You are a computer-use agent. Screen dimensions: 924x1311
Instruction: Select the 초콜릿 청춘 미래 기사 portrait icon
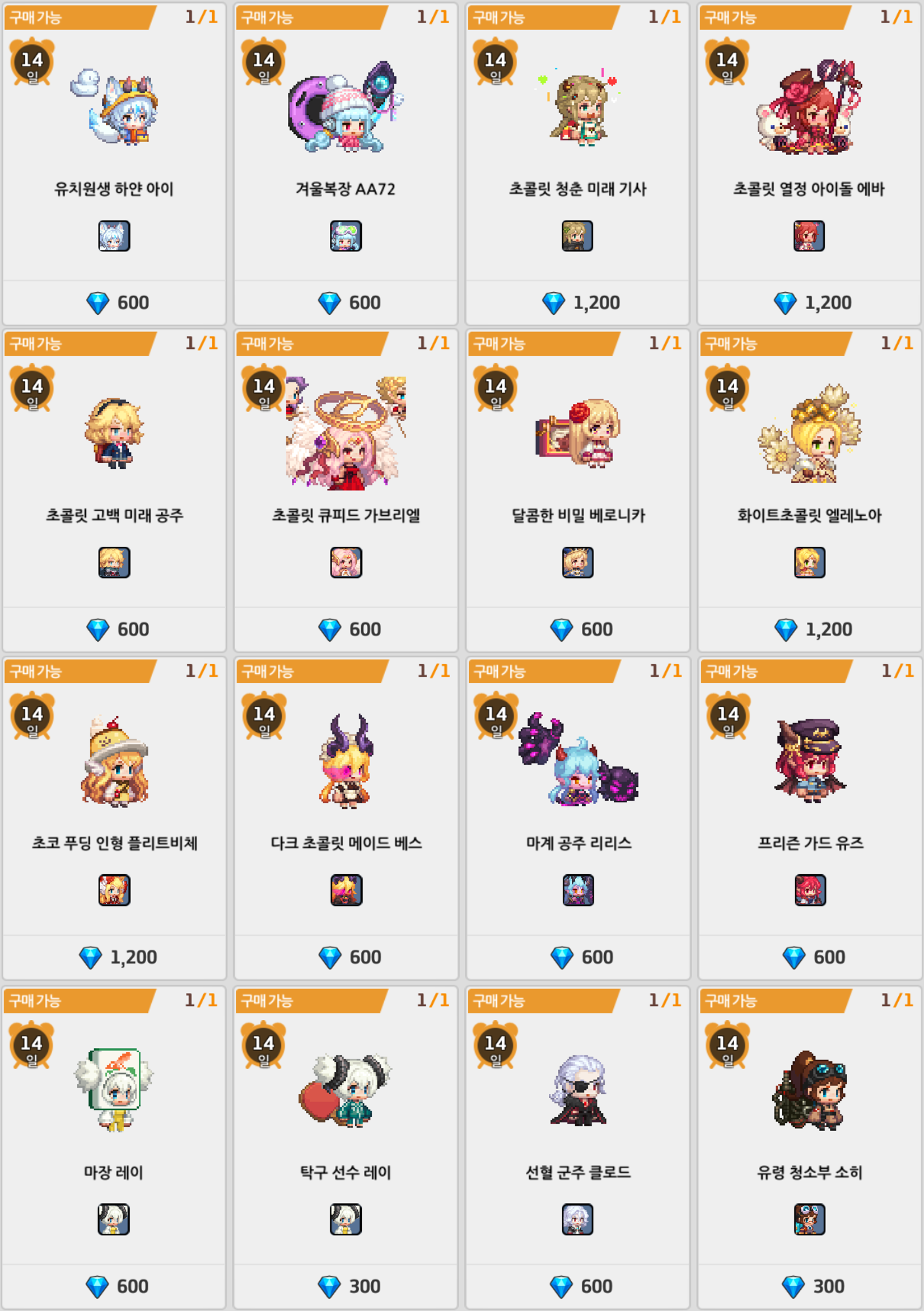click(577, 236)
